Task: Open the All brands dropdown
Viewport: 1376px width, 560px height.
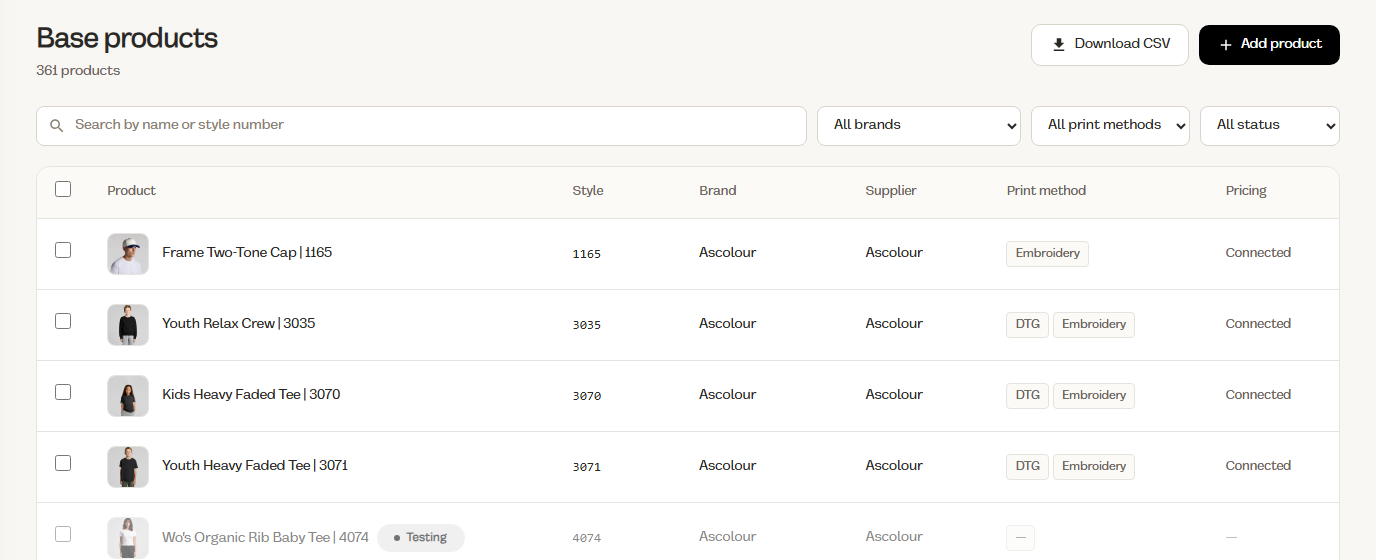Action: point(919,126)
